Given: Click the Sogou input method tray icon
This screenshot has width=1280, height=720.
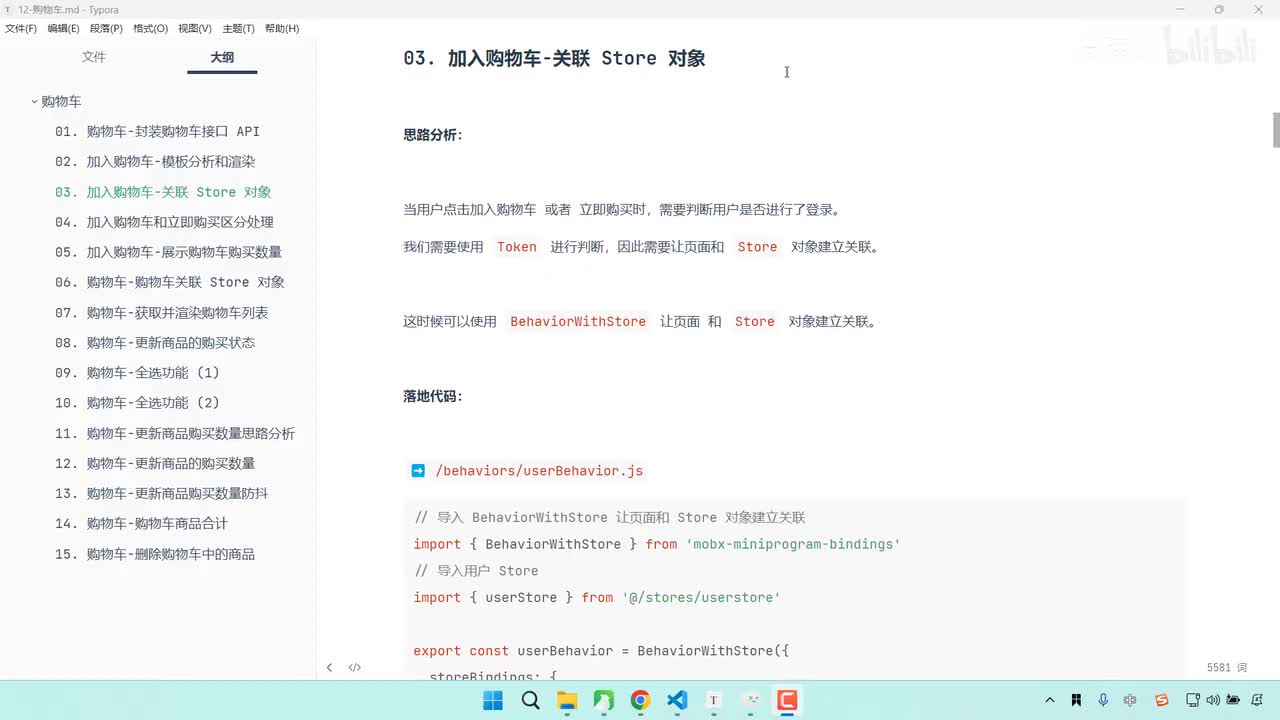Looking at the screenshot, I should pos(1162,701).
